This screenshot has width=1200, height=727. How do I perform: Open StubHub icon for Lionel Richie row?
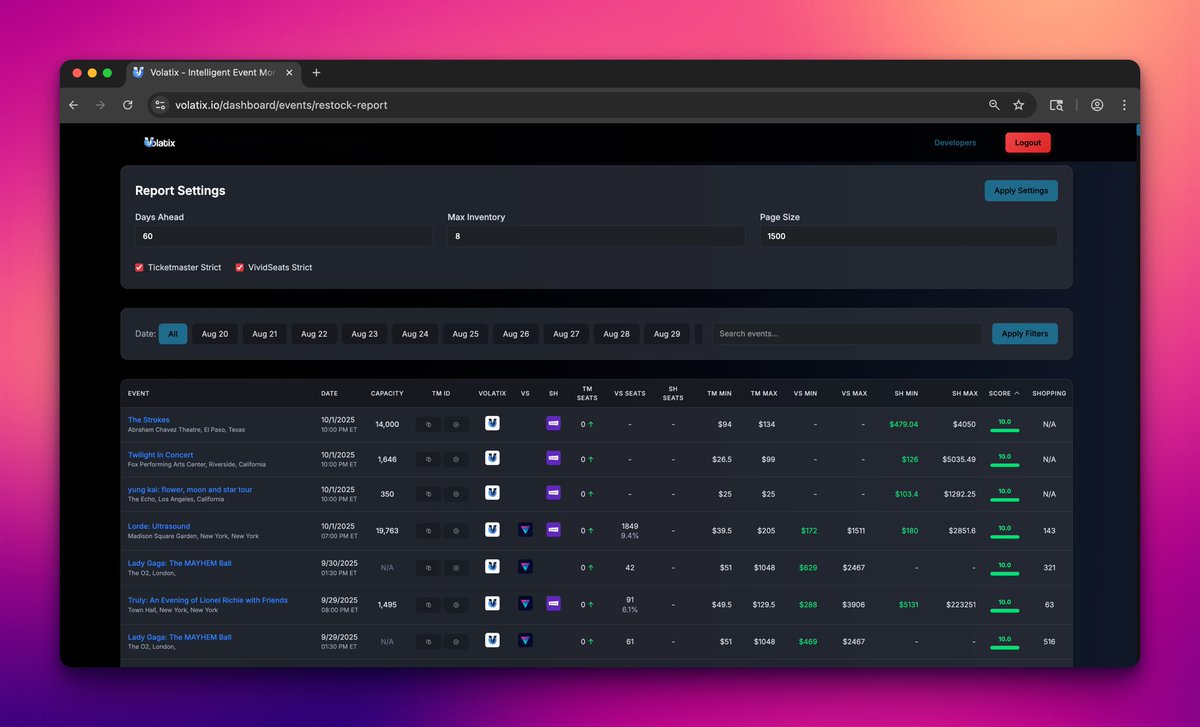(553, 603)
